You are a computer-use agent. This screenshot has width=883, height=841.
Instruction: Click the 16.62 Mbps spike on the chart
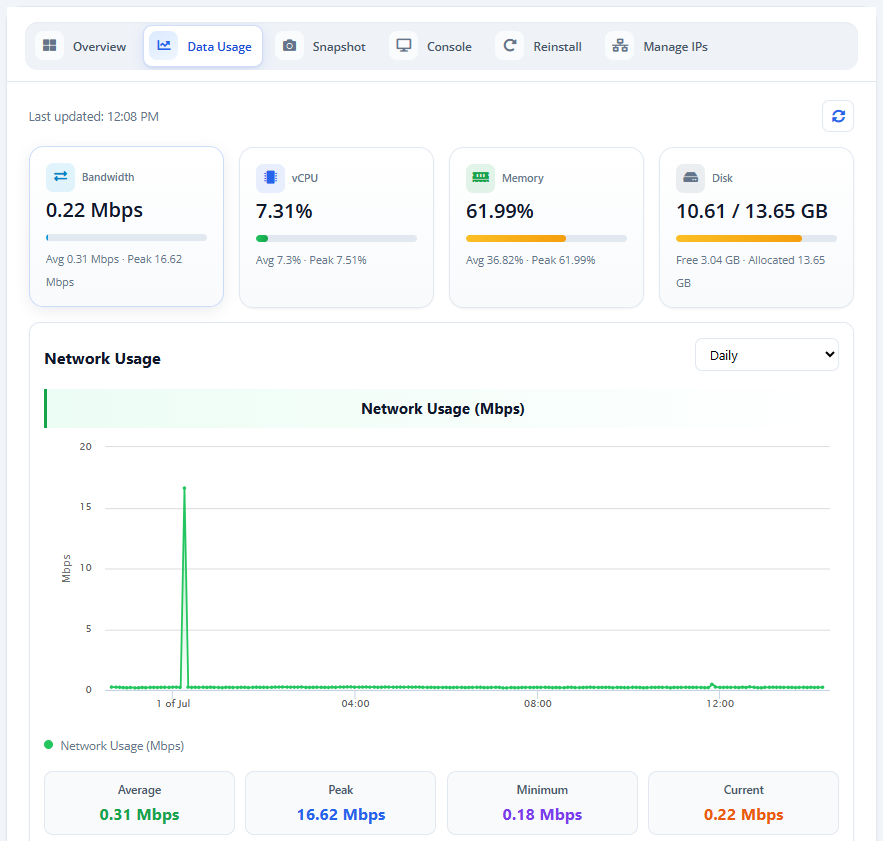tap(184, 488)
